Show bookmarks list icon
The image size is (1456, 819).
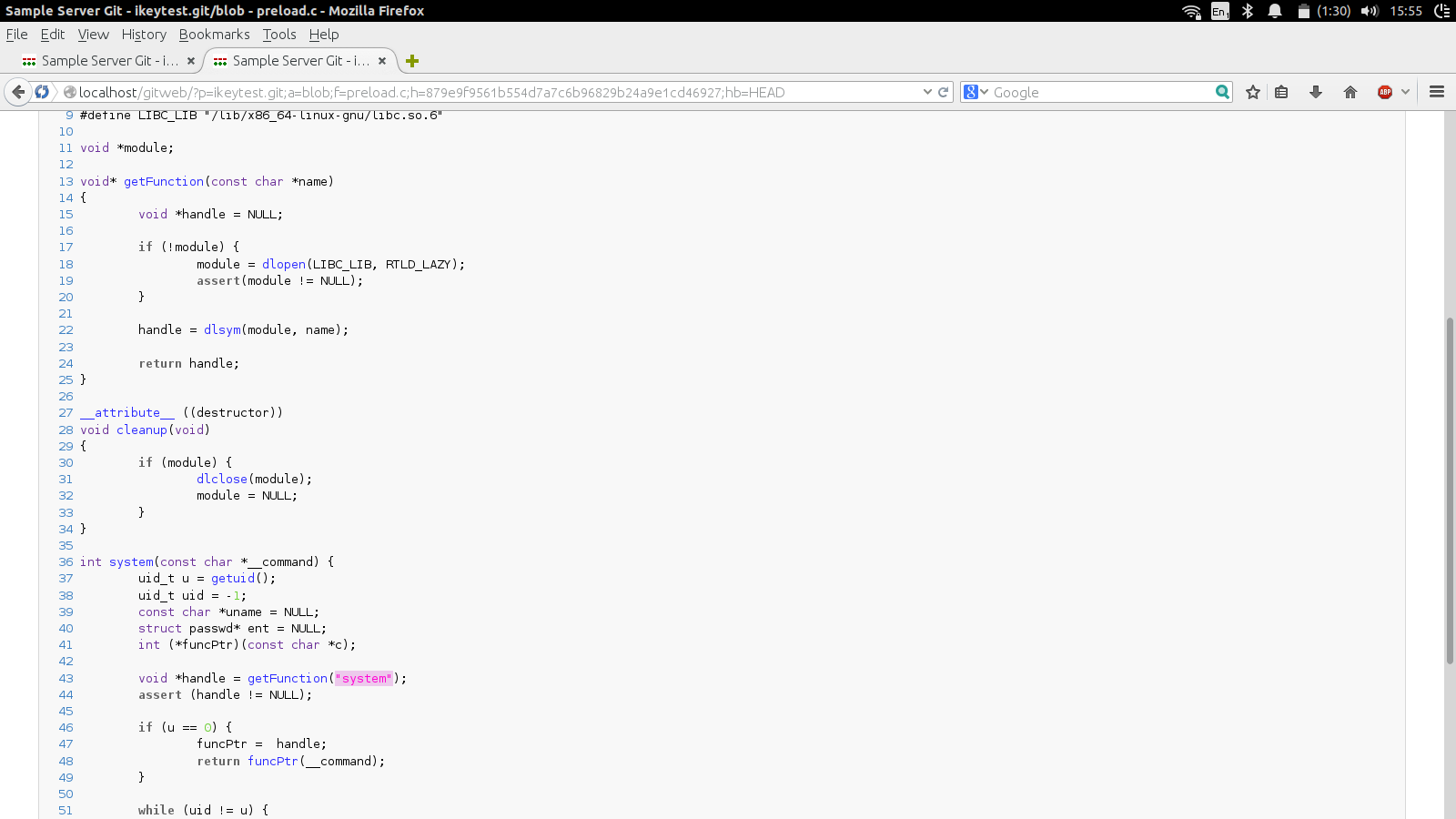[x=1281, y=92]
